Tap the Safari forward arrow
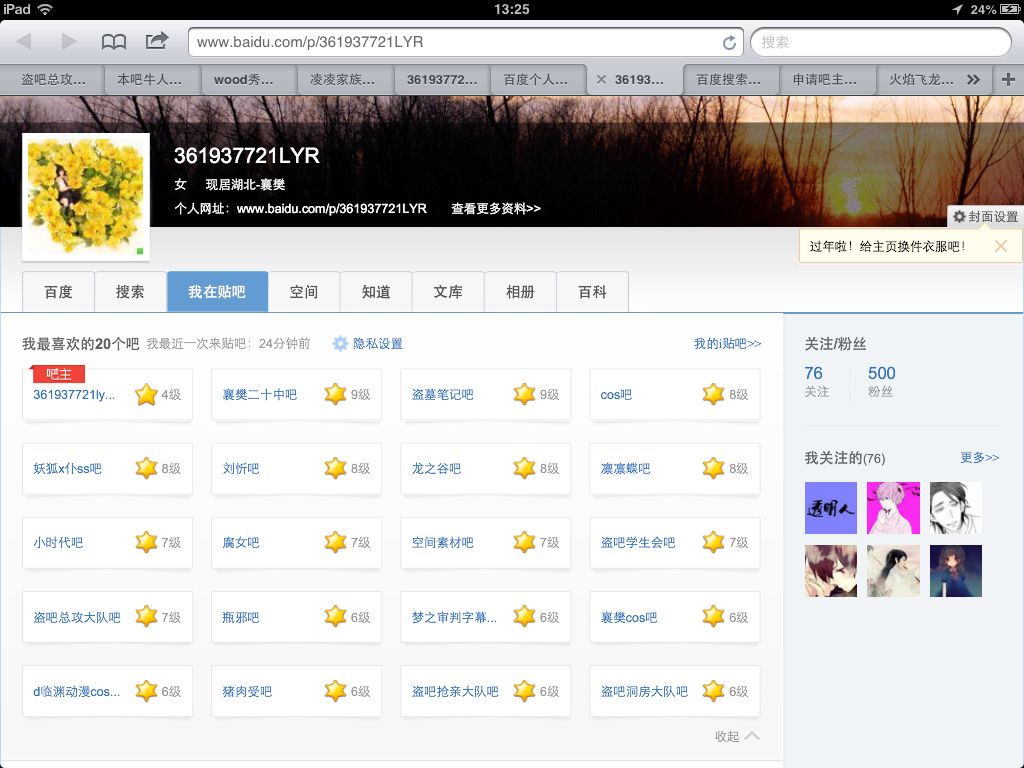The width and height of the screenshot is (1024, 768). pyautogui.click(x=68, y=42)
